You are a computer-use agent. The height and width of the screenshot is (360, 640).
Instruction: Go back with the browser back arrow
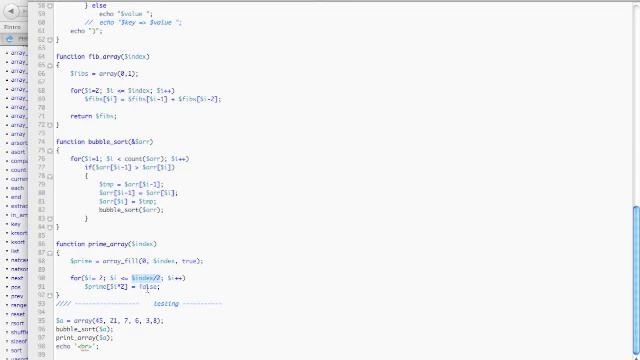[11, 11]
